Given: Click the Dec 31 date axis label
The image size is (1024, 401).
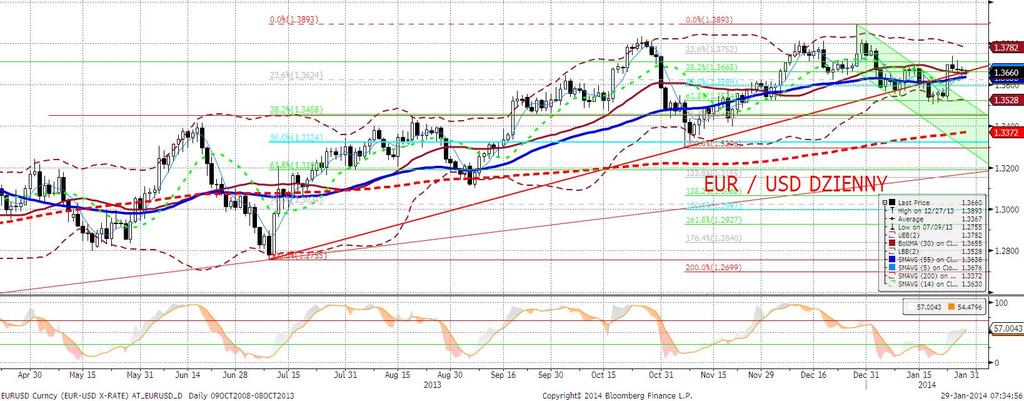Looking at the screenshot, I should point(868,376).
